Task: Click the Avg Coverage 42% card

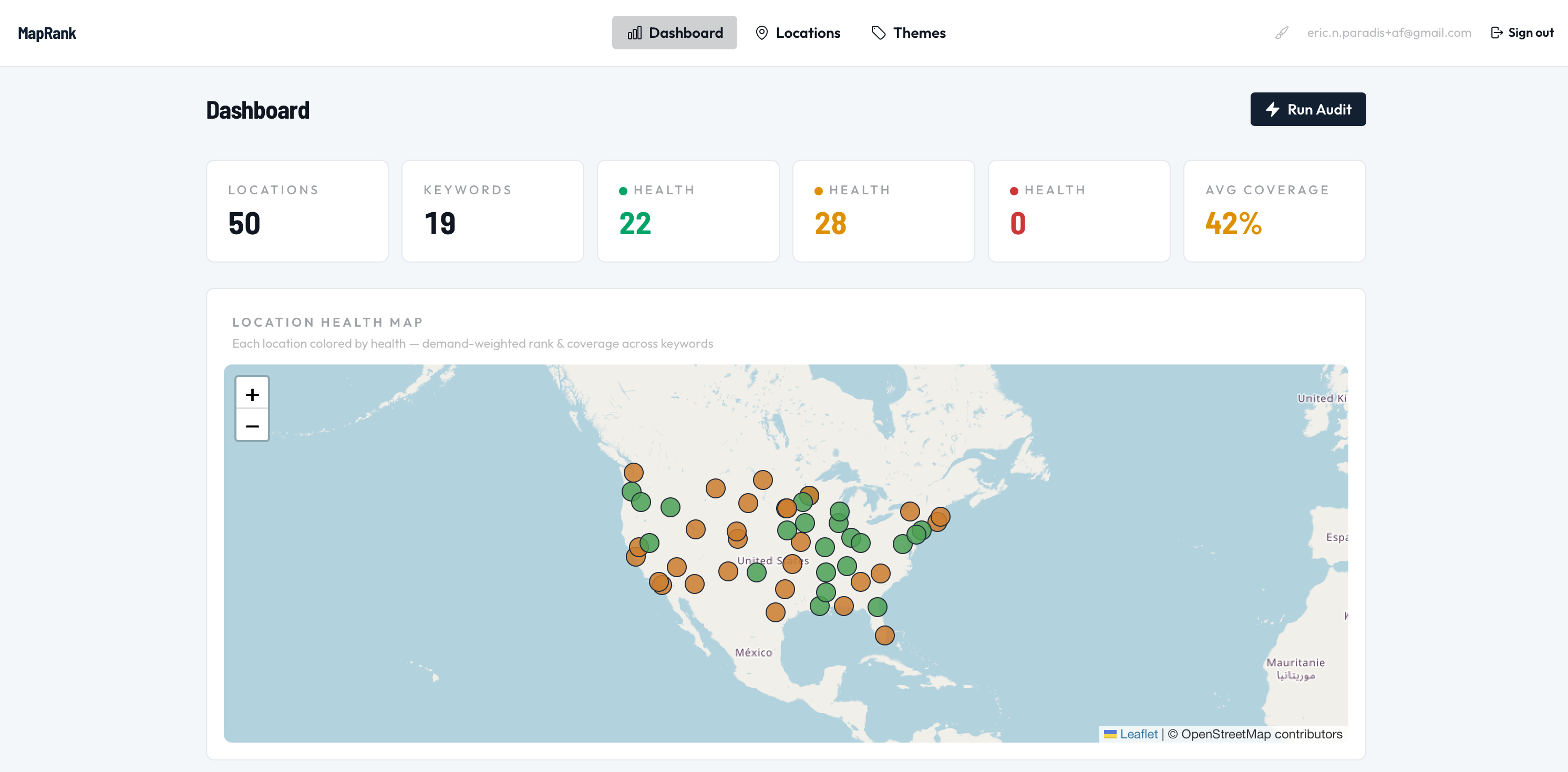Action: (x=1274, y=211)
